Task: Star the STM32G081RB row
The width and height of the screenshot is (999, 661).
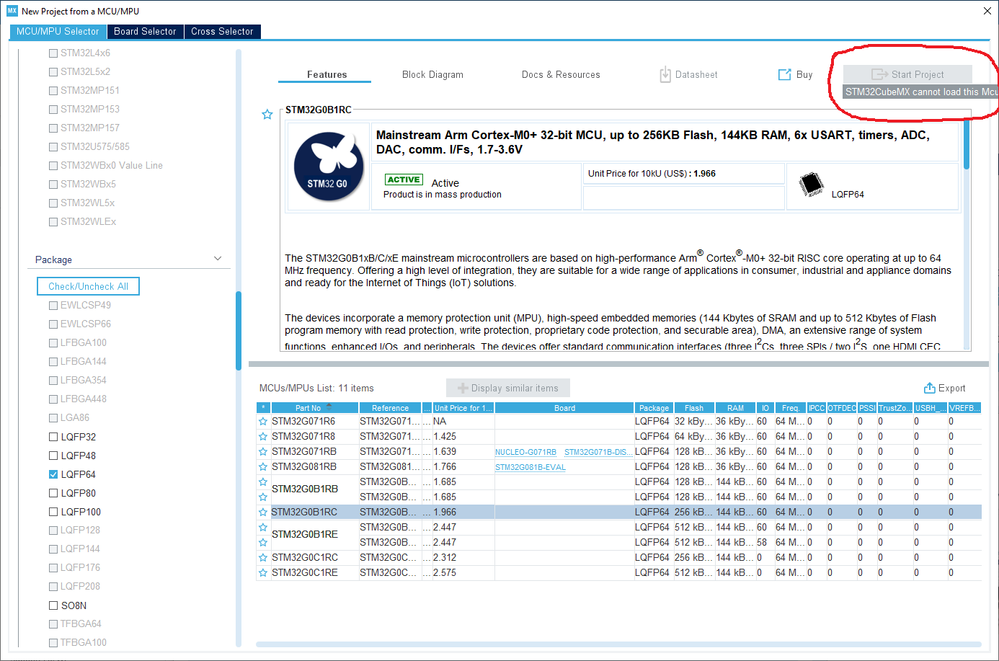Action: pos(262,467)
